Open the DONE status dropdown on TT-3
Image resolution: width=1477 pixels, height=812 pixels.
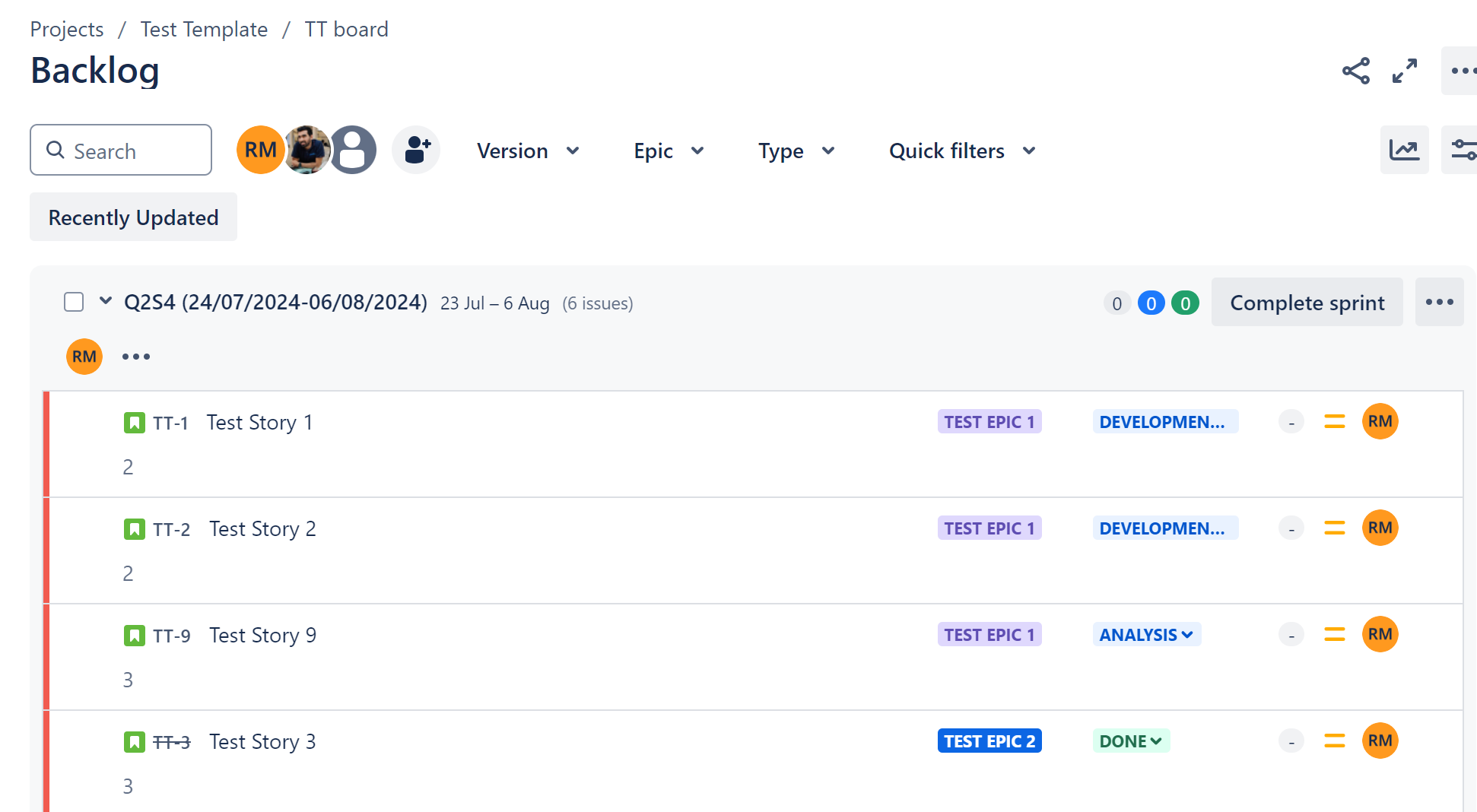click(x=1131, y=741)
